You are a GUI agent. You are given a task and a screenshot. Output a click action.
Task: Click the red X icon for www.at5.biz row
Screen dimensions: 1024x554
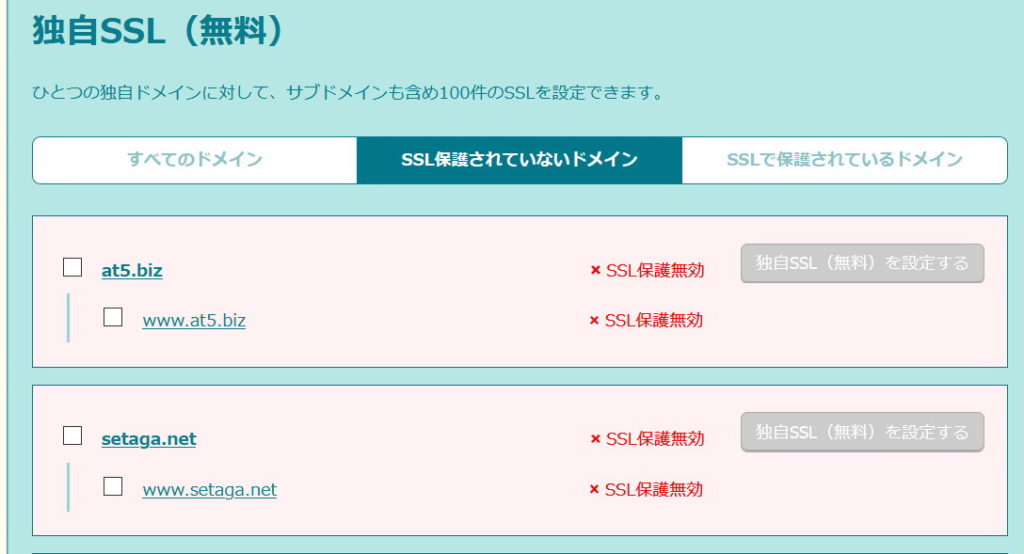click(594, 321)
